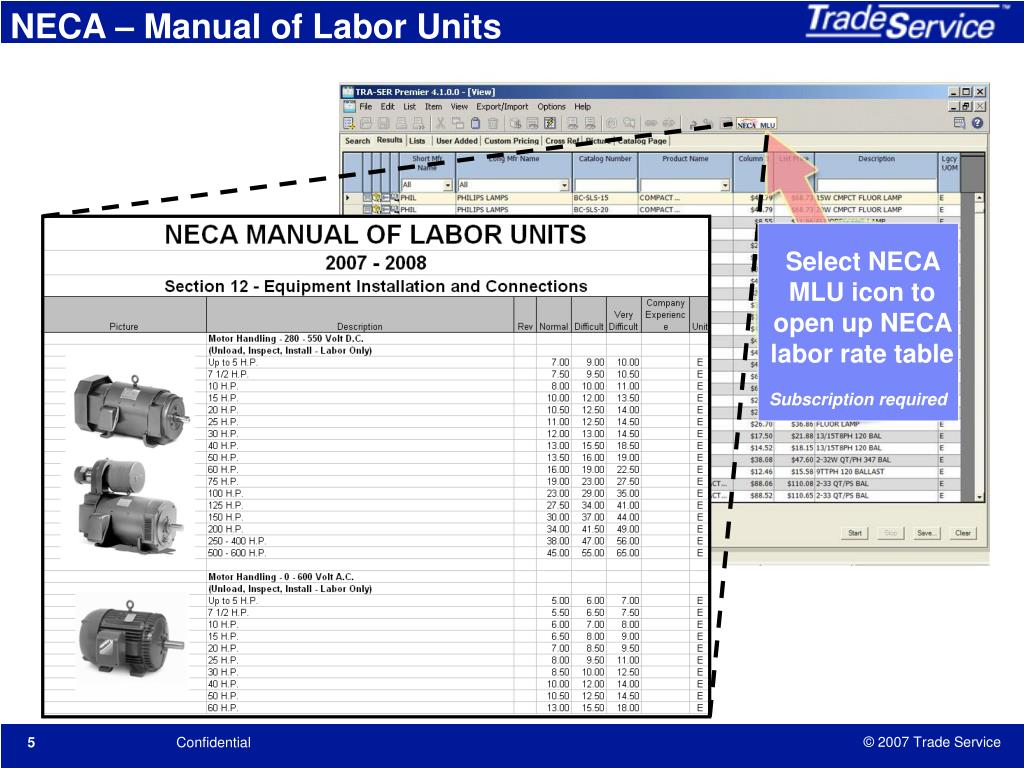
Task: Open the File menu
Action: (366, 106)
